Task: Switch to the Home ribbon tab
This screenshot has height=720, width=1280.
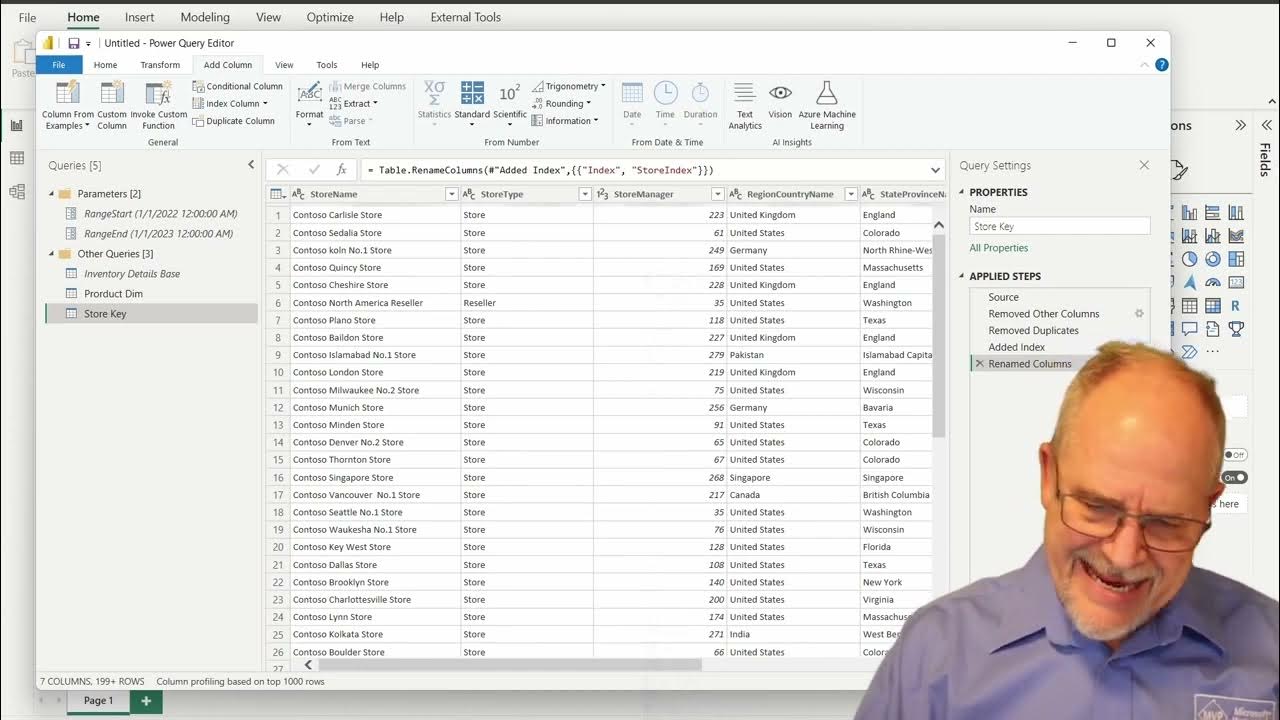Action: (x=105, y=65)
